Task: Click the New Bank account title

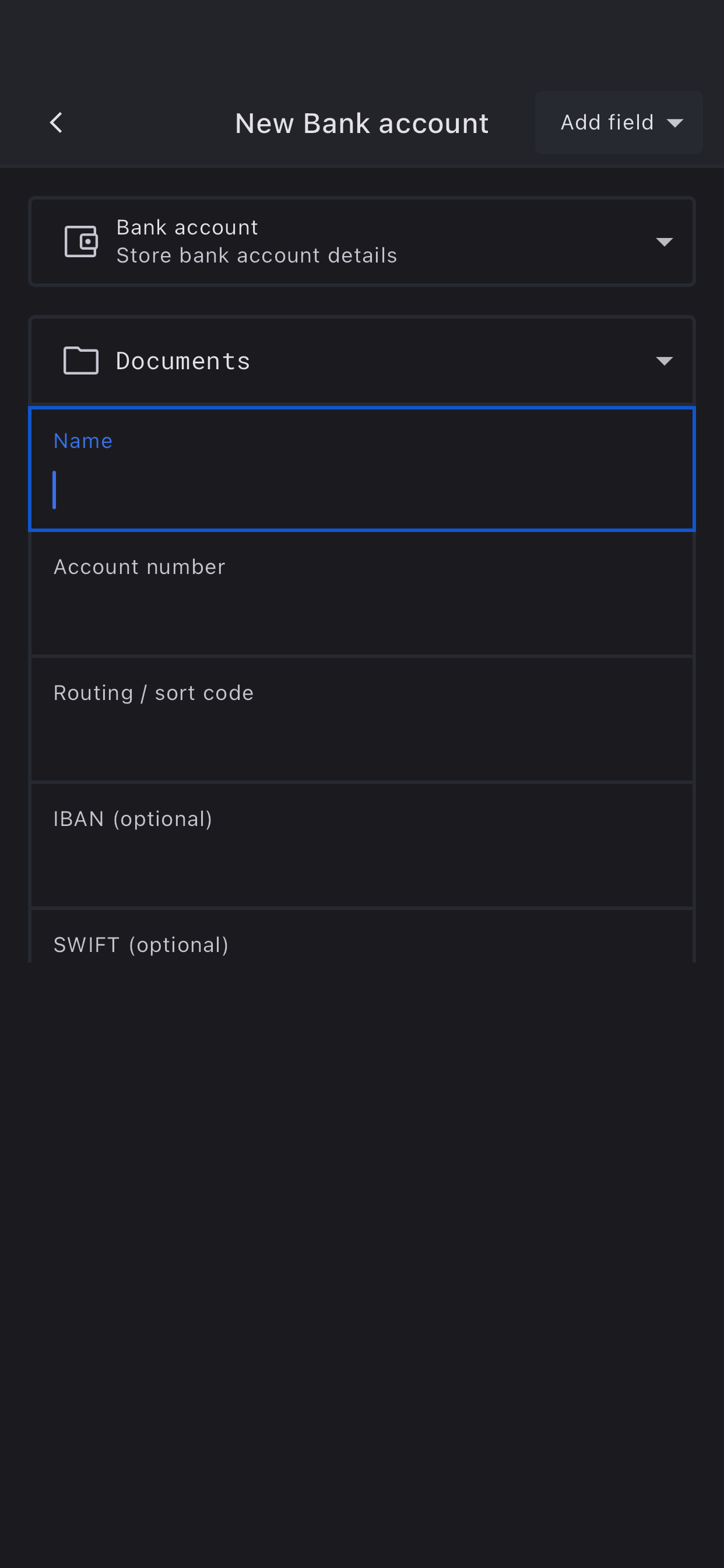Action: tap(361, 124)
